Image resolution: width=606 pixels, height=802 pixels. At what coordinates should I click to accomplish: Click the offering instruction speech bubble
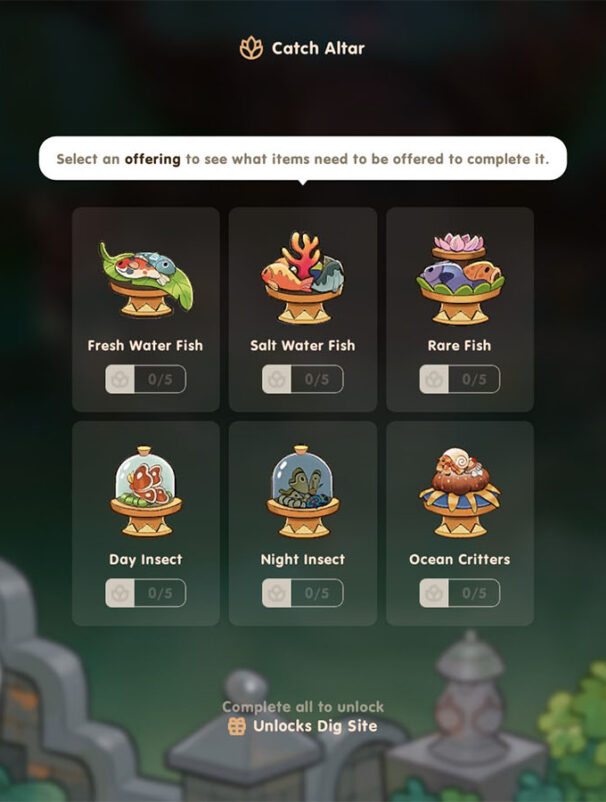(x=303, y=159)
